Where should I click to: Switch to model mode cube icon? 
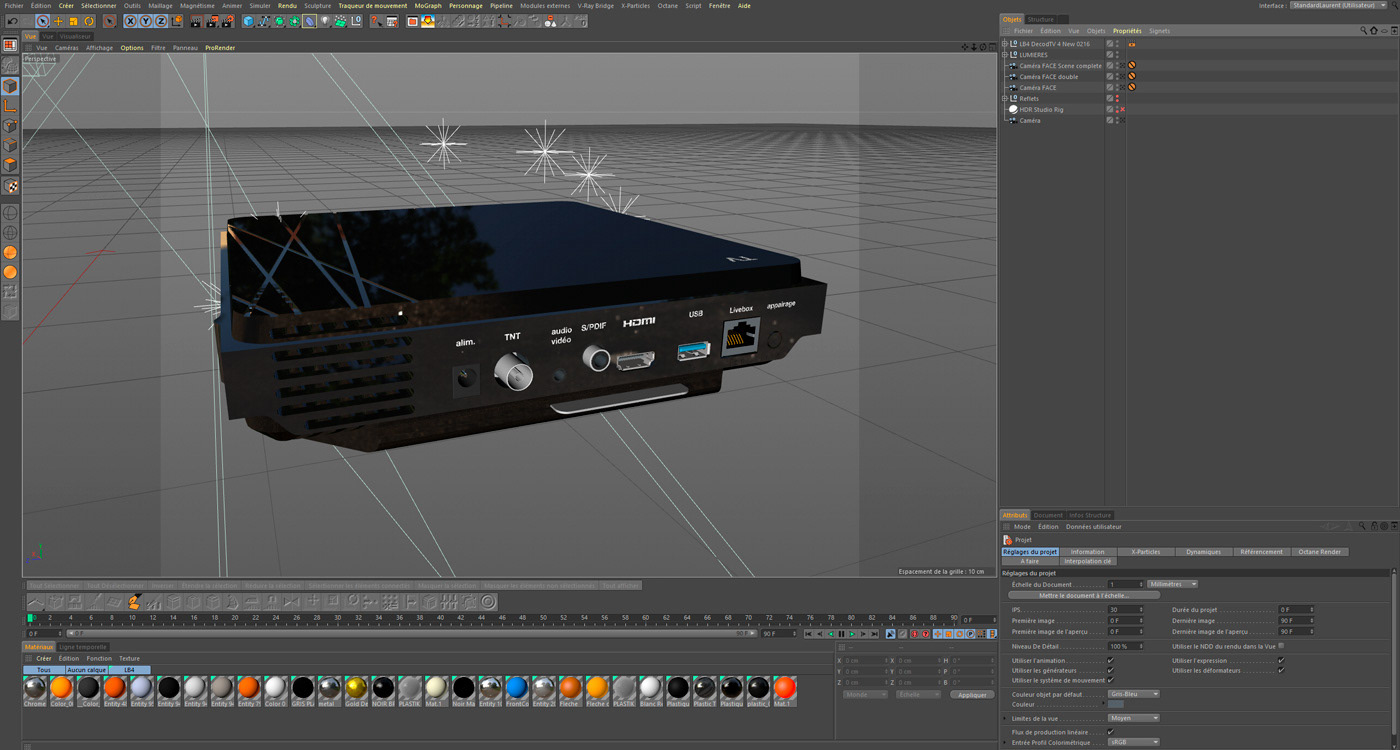coord(10,86)
